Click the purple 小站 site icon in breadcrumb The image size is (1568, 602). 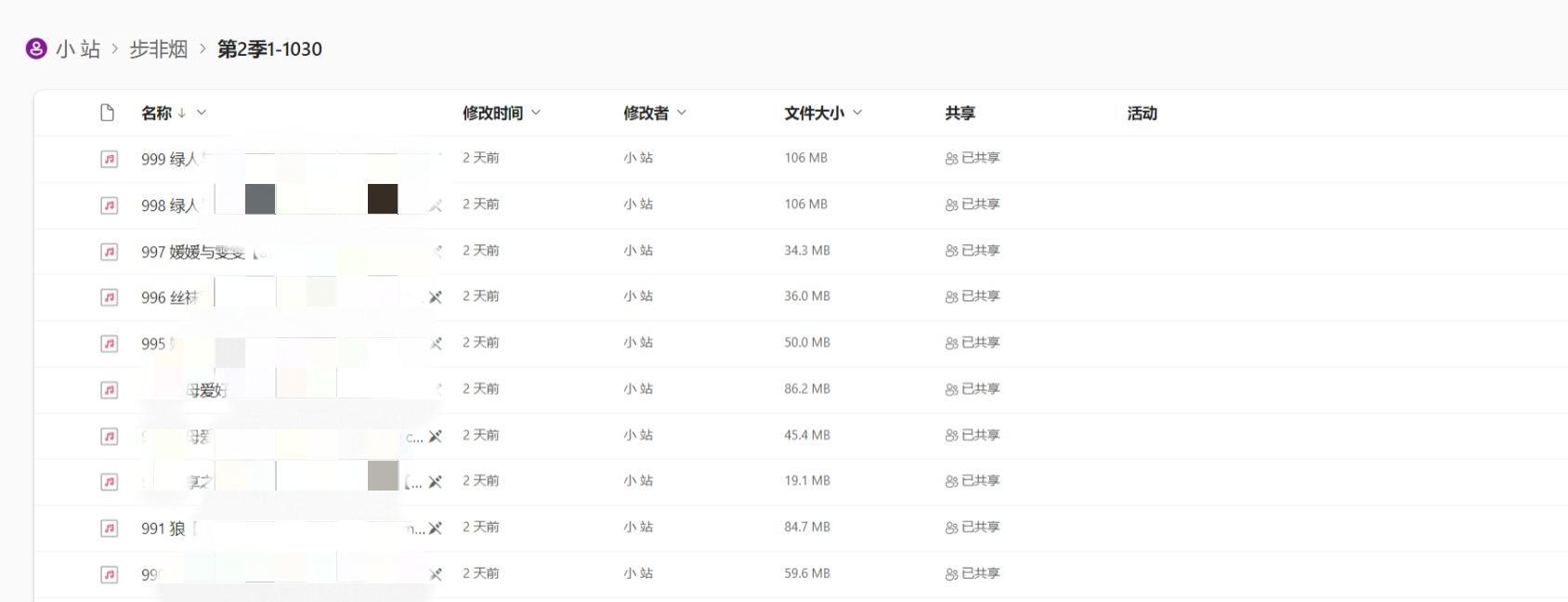35,48
